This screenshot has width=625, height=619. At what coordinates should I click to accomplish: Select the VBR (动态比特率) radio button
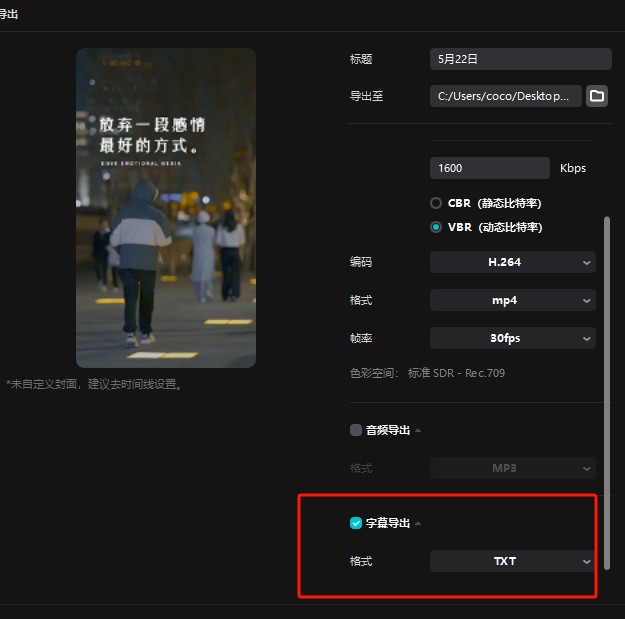[x=436, y=227]
